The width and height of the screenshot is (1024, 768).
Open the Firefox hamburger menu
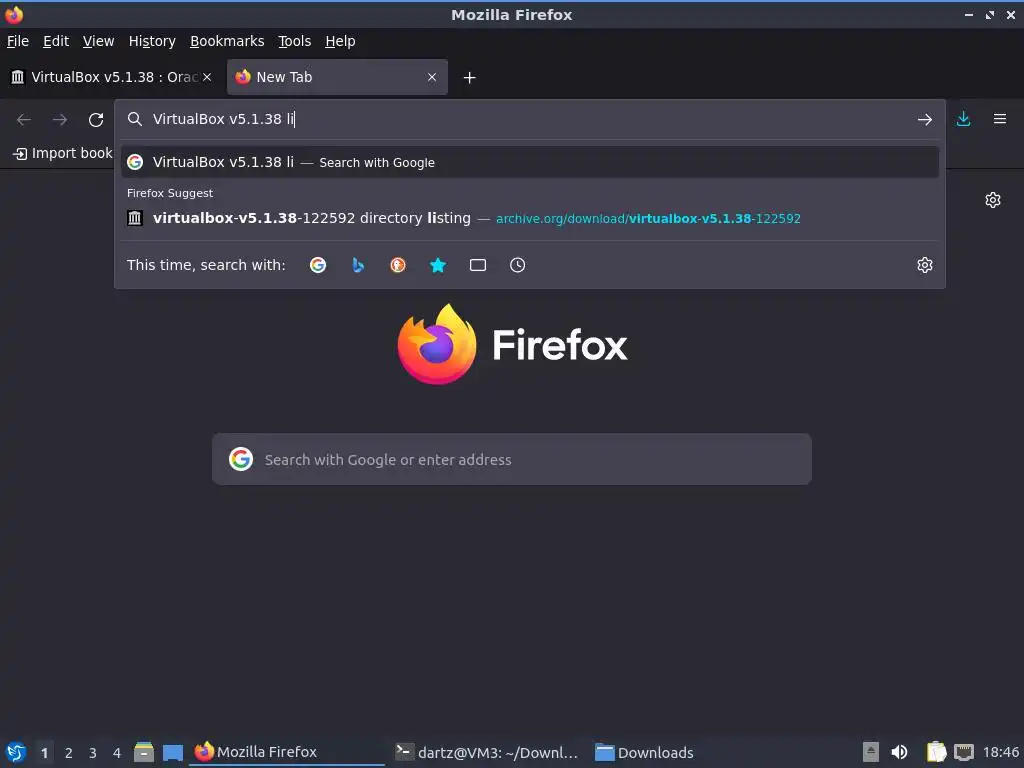999,119
